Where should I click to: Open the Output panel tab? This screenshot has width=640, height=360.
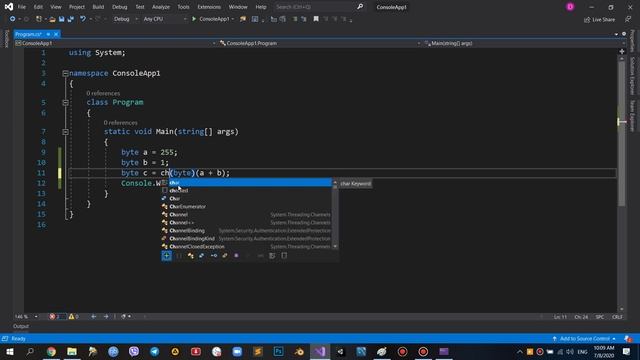(x=21, y=326)
